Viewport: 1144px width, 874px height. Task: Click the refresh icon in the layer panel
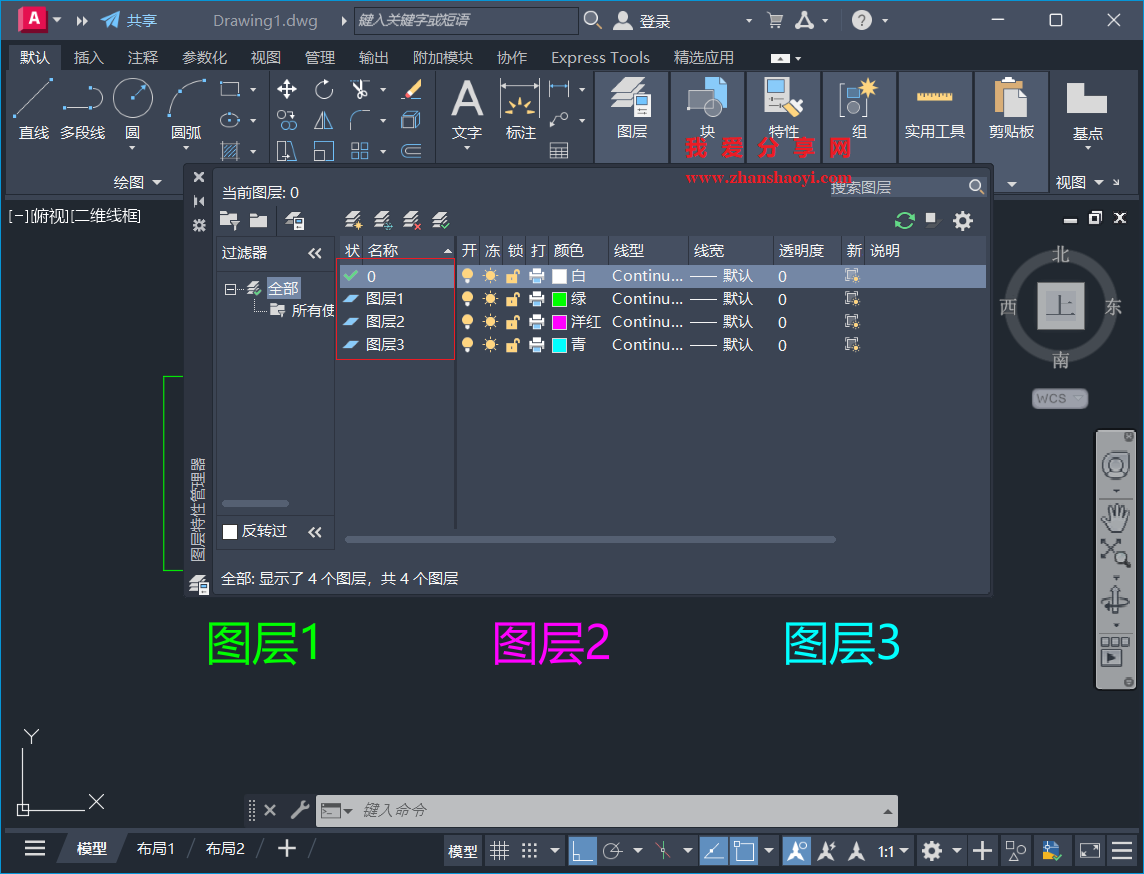904,220
